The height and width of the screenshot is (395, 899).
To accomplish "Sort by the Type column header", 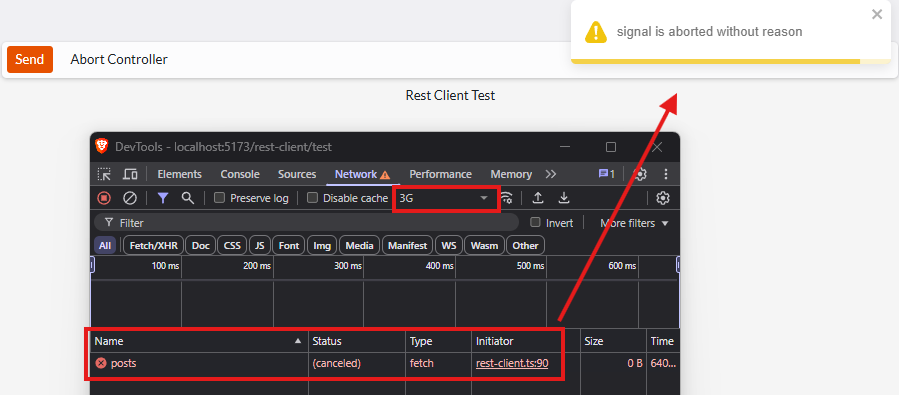I will coord(439,341).
